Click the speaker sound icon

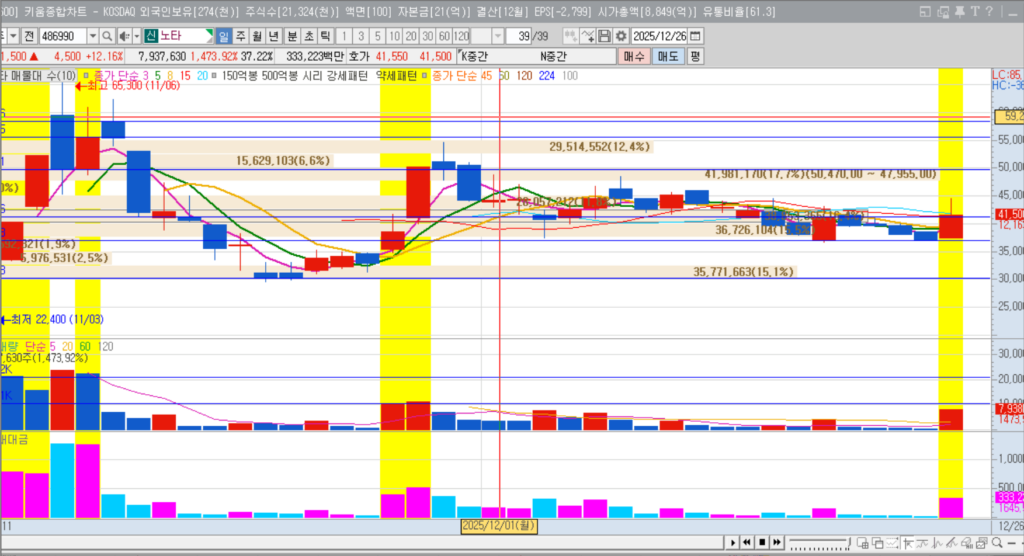pos(122,36)
